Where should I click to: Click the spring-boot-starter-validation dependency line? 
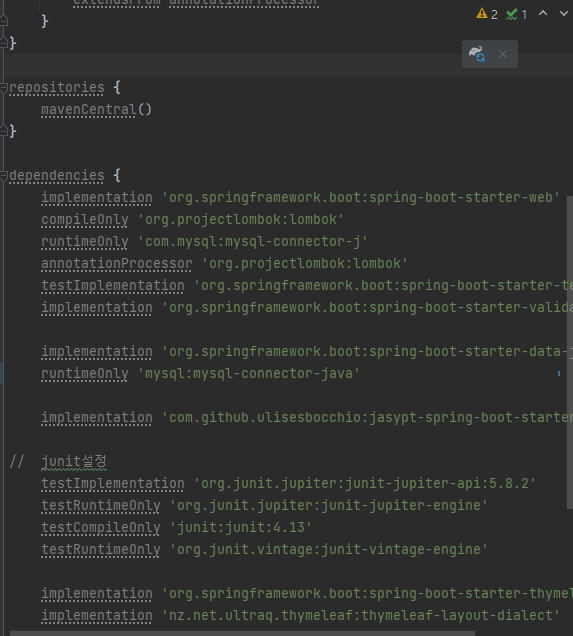(307, 307)
